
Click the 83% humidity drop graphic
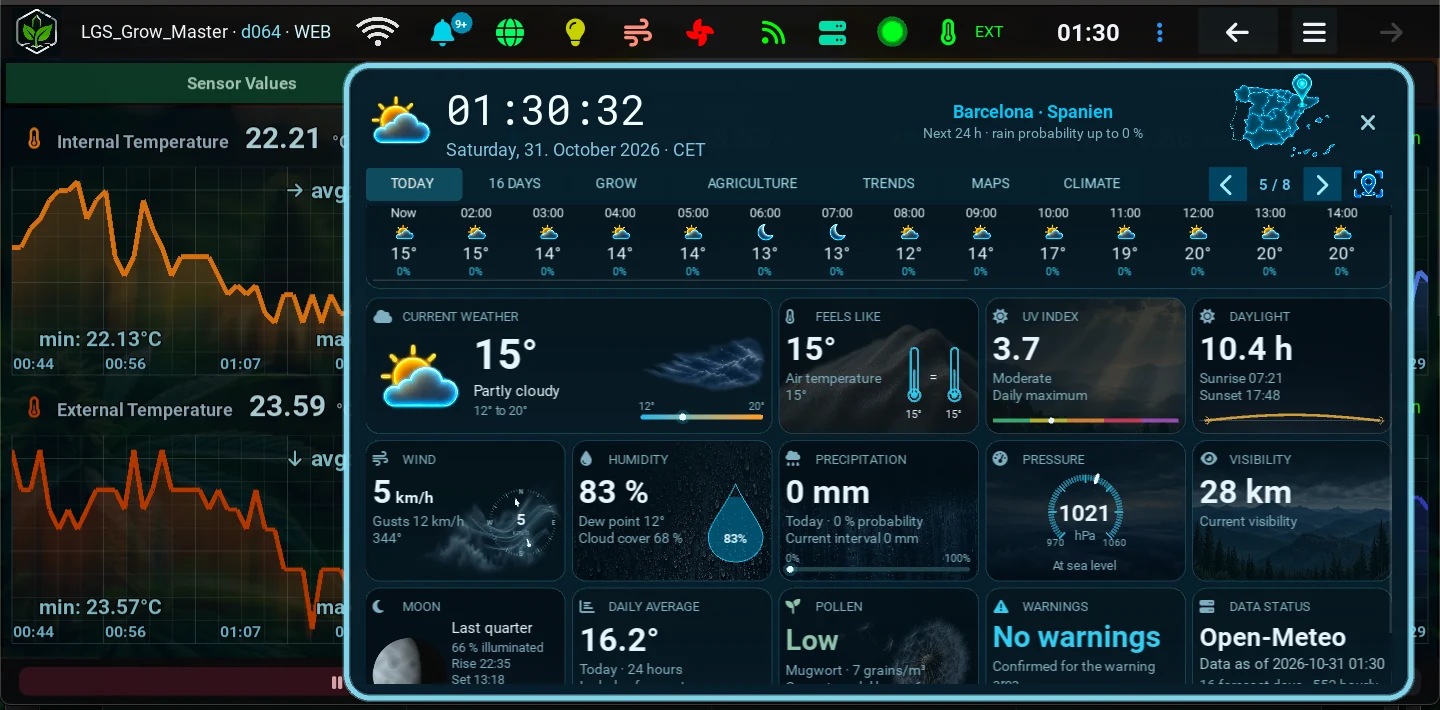(x=735, y=525)
